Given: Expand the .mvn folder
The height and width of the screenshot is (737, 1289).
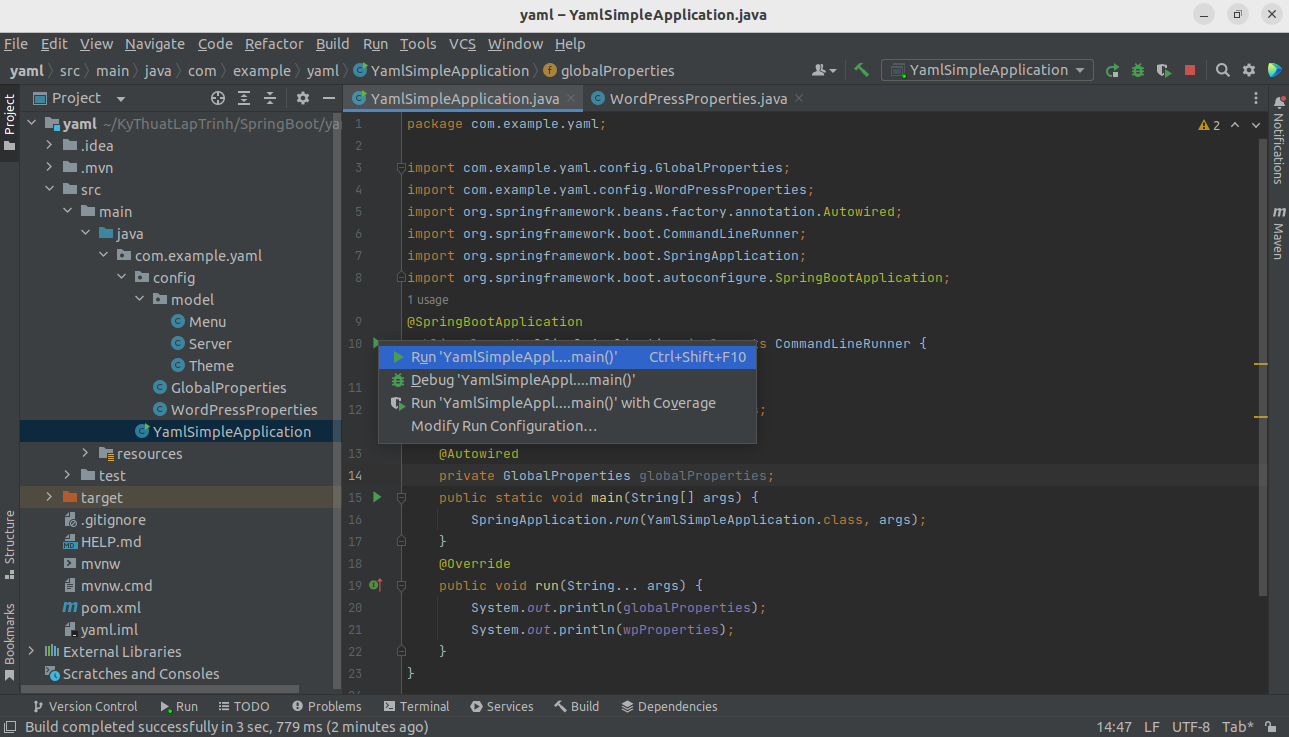Looking at the screenshot, I should (49, 167).
